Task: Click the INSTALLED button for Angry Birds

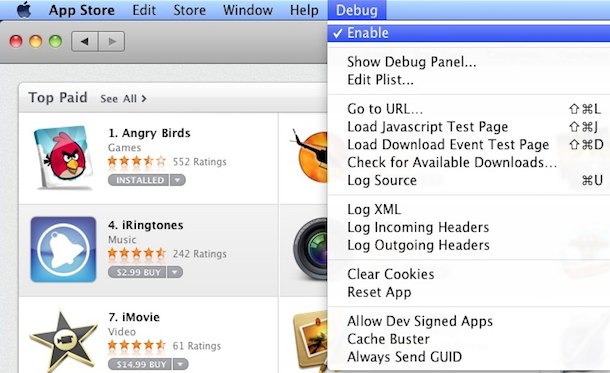Action: 138,180
